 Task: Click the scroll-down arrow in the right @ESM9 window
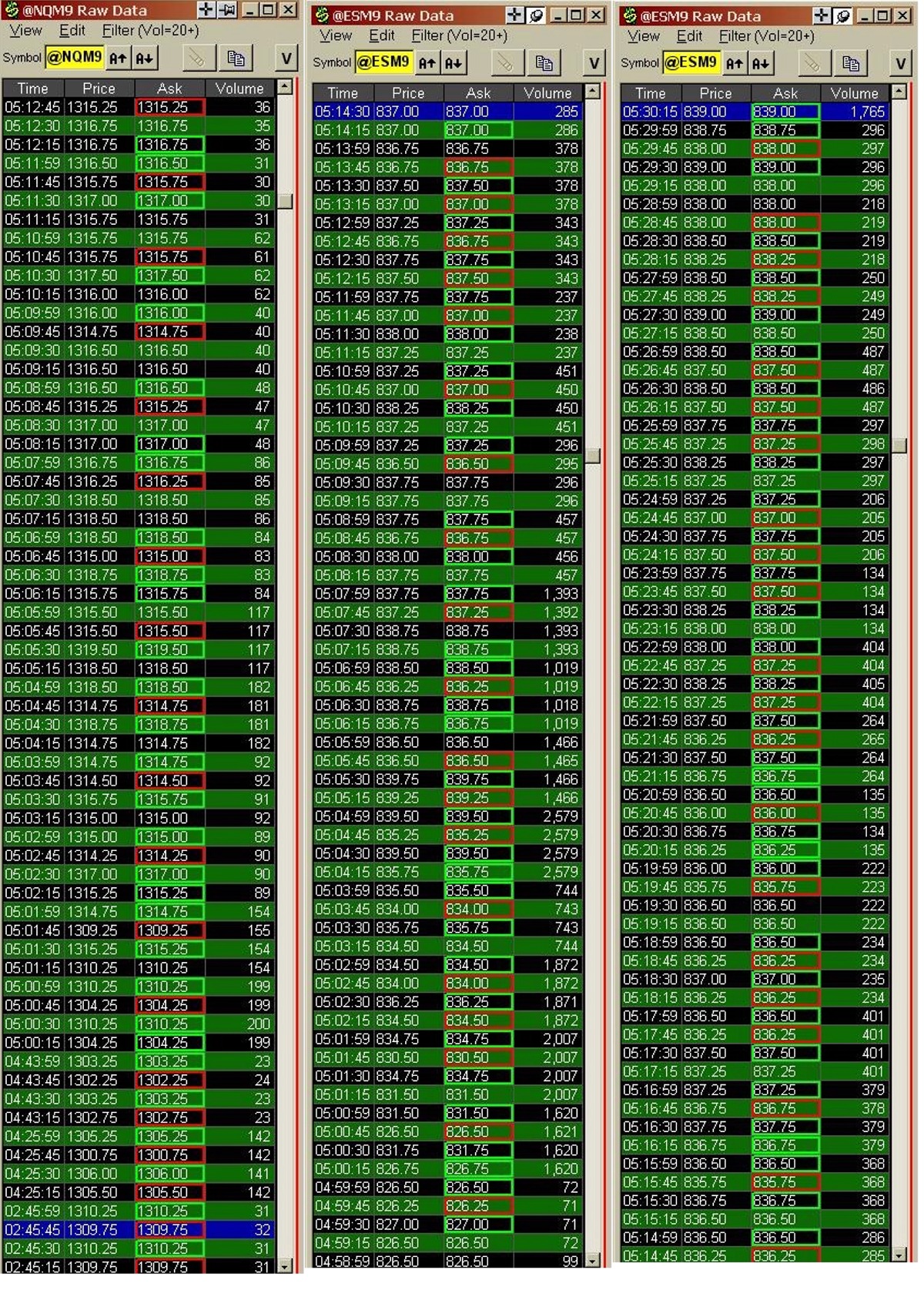pyautogui.click(x=899, y=1255)
